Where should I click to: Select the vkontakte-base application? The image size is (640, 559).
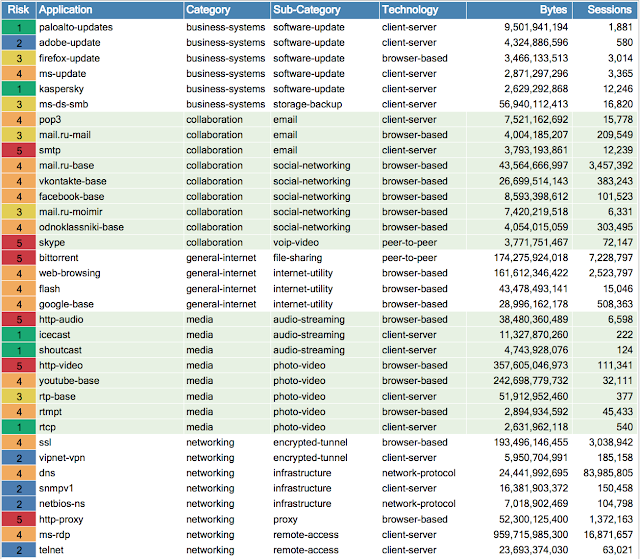[73, 181]
